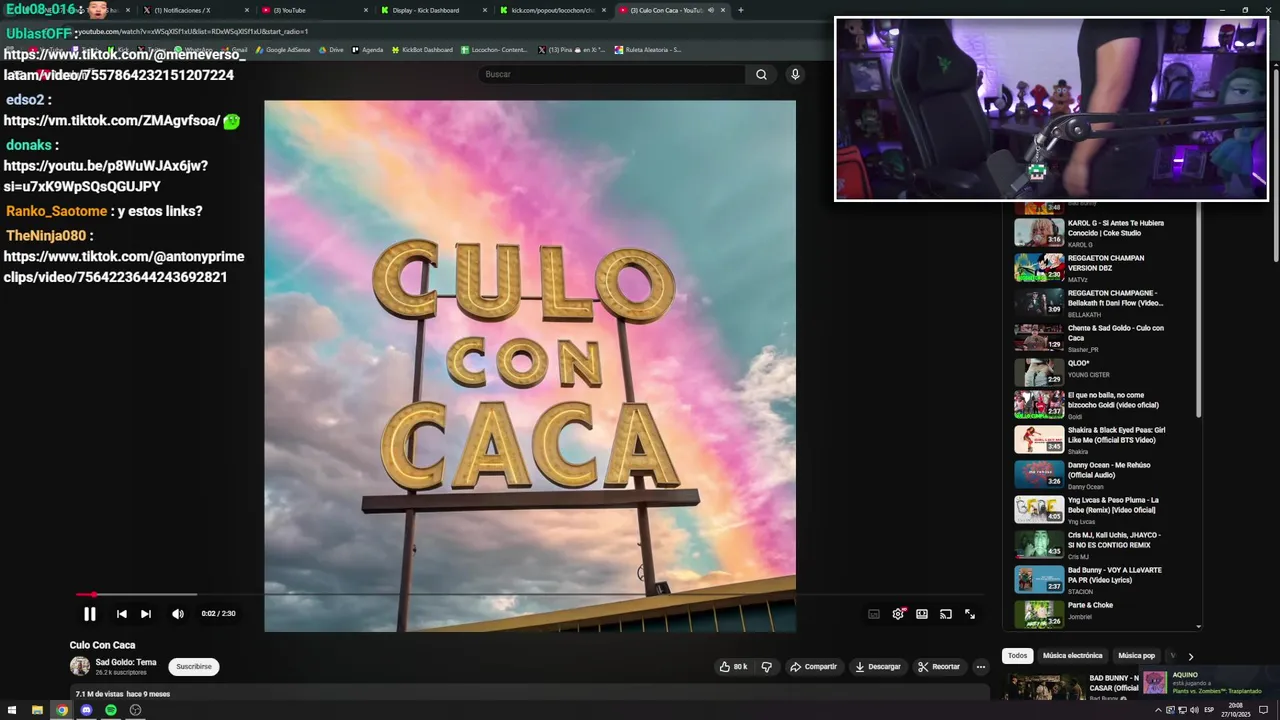Open AQUINO Steam friend notification
The height and width of the screenshot is (720, 1280).
pyautogui.click(x=1208, y=682)
